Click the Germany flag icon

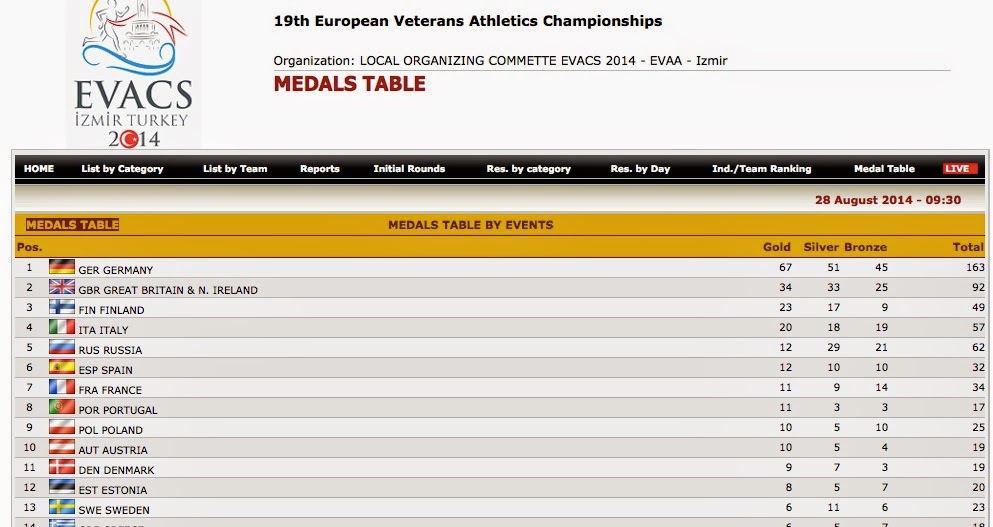(62, 267)
